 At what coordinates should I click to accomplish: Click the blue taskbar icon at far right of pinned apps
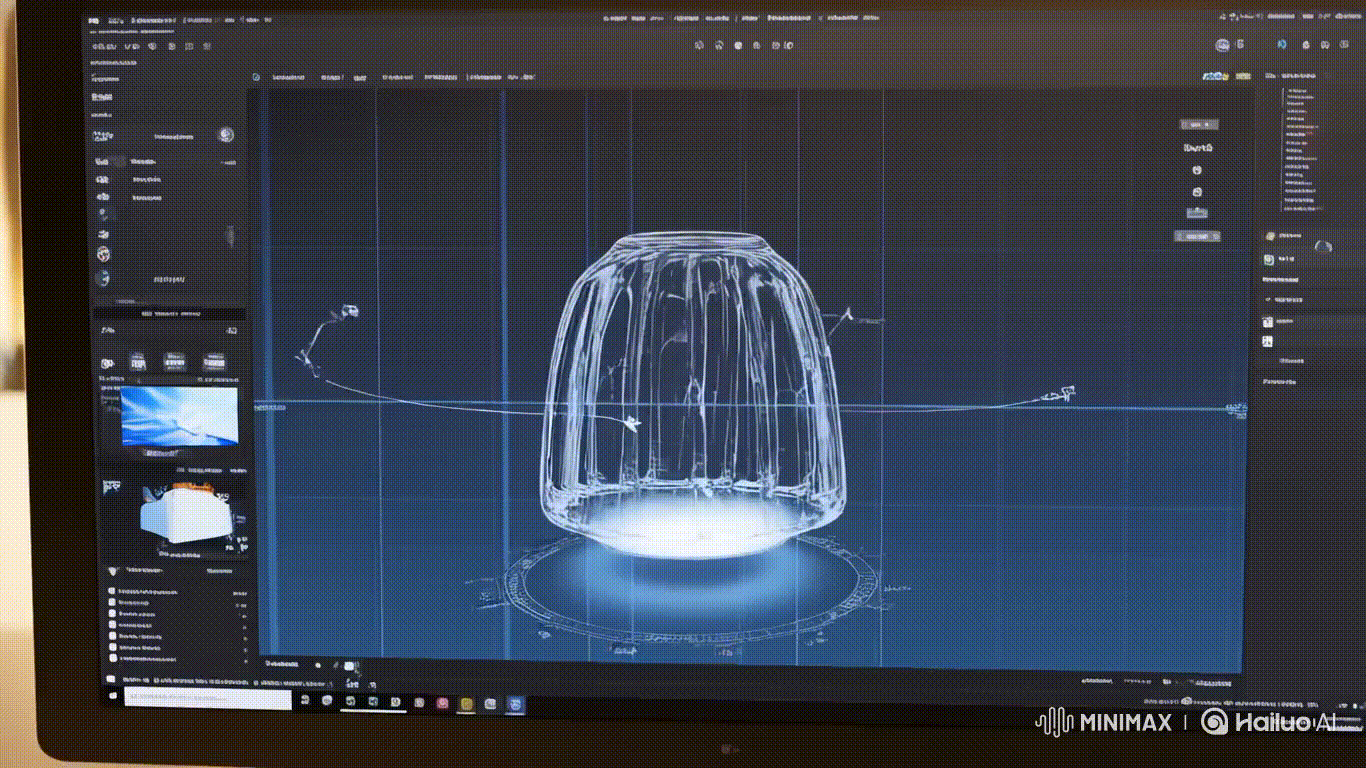[515, 704]
